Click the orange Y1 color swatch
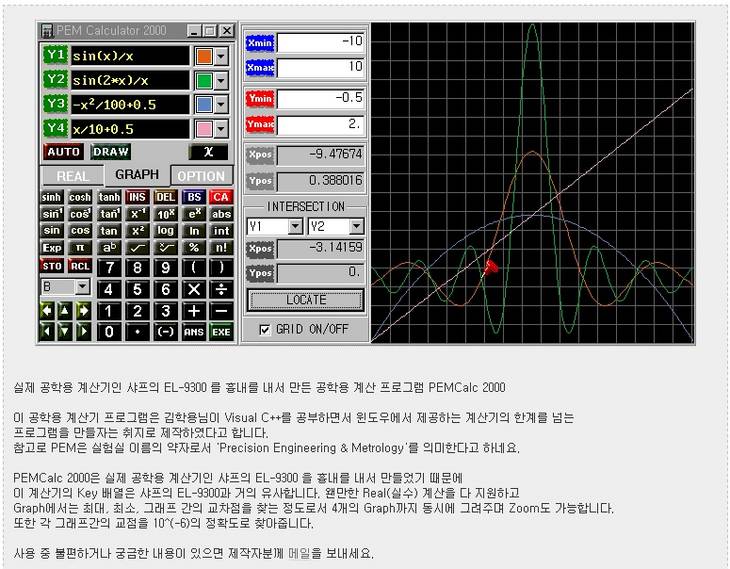This screenshot has height=569, width=730. (204, 56)
